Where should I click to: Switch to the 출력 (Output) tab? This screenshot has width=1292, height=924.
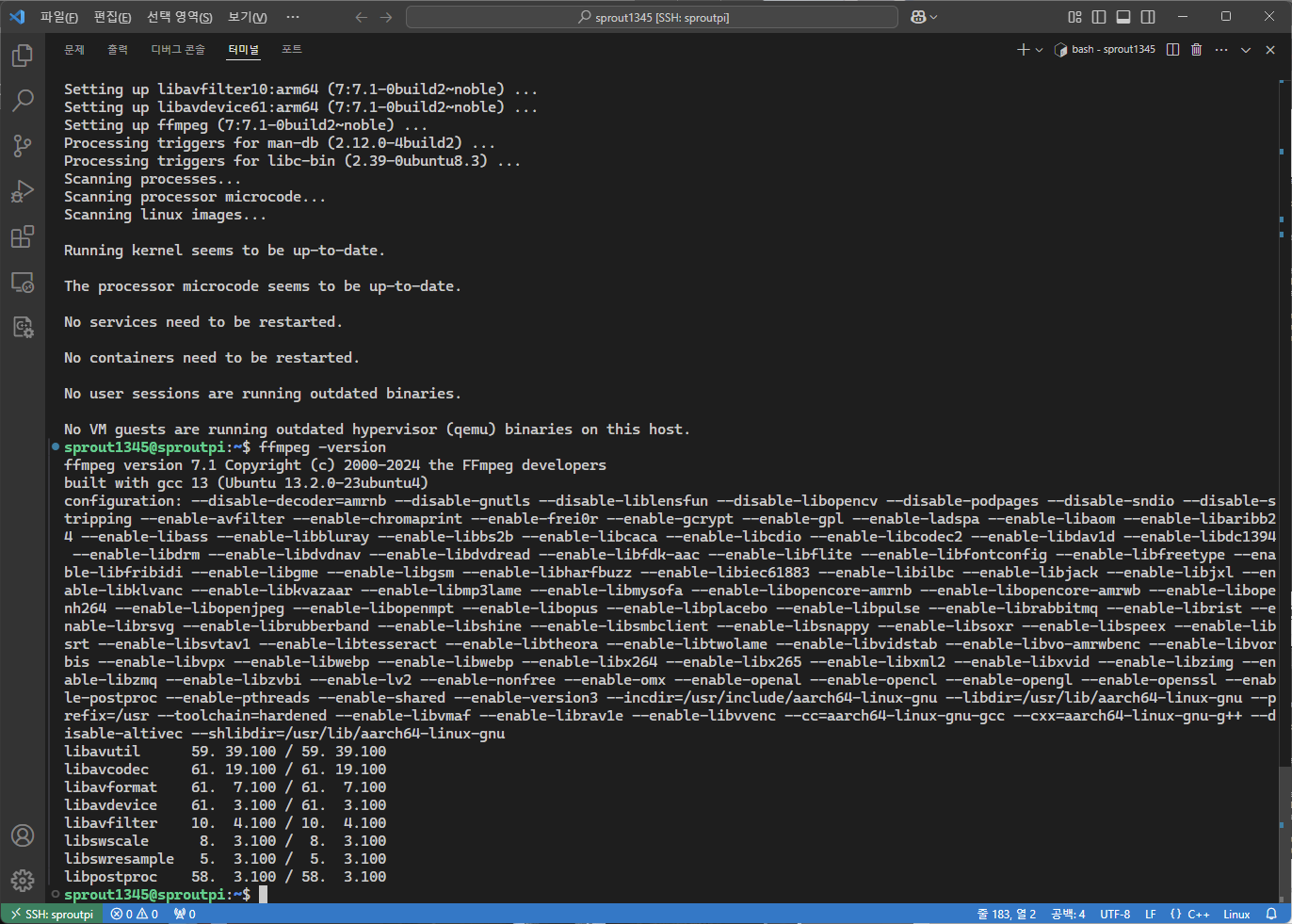coord(118,49)
